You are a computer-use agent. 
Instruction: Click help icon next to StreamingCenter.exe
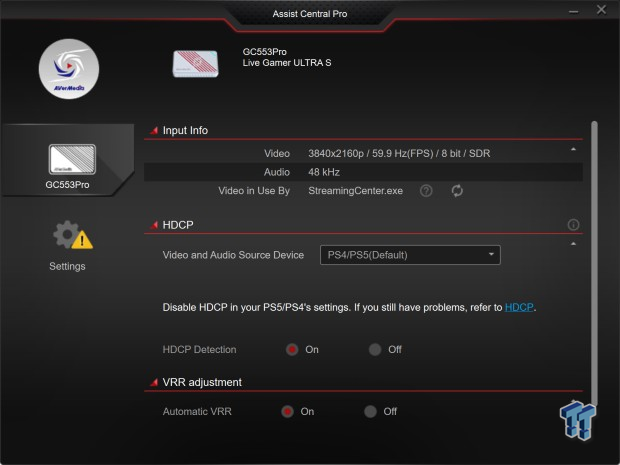[426, 191]
